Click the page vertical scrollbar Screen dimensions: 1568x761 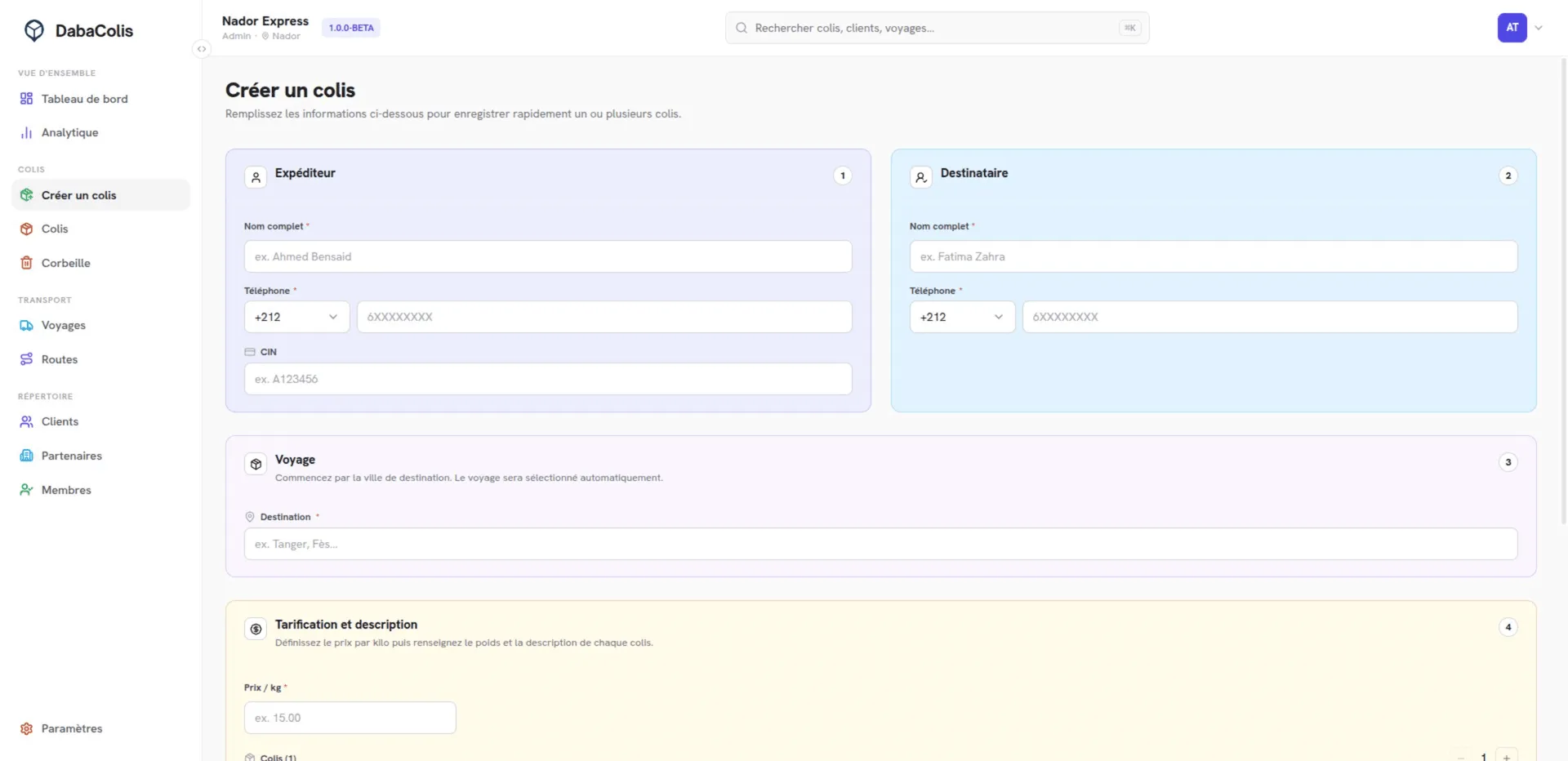1564,290
